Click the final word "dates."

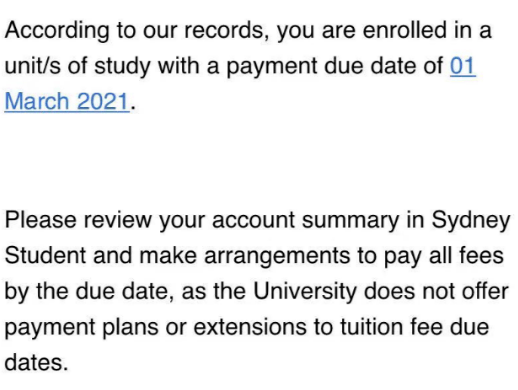36,362
